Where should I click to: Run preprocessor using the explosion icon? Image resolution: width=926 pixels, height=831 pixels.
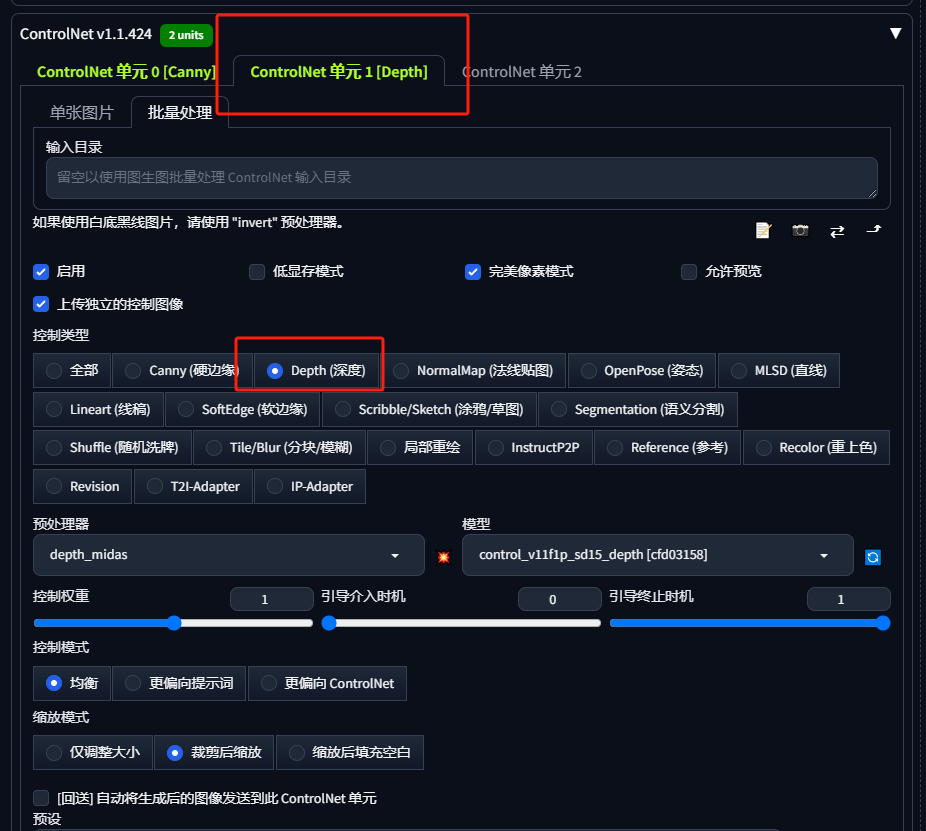pyautogui.click(x=444, y=557)
